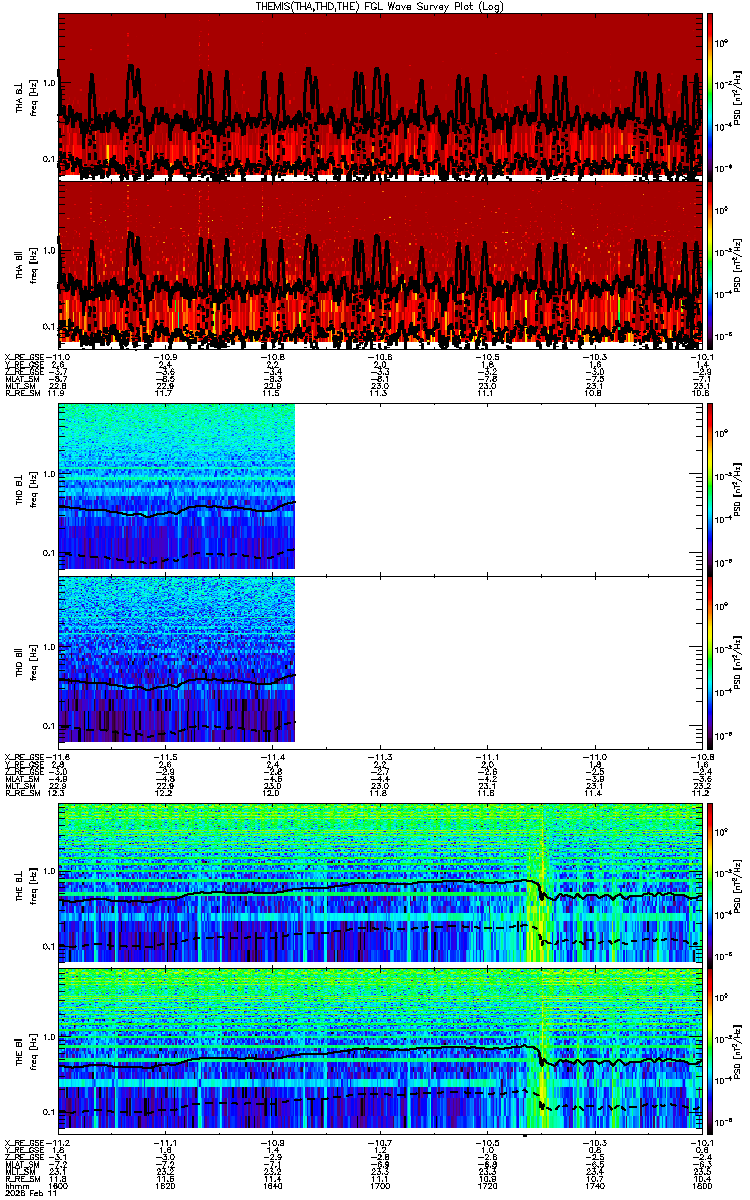Select the THD B-perpendicular spectrogram data
Image resolution: width=750 pixels, height=1200 pixels.
(x=177, y=486)
